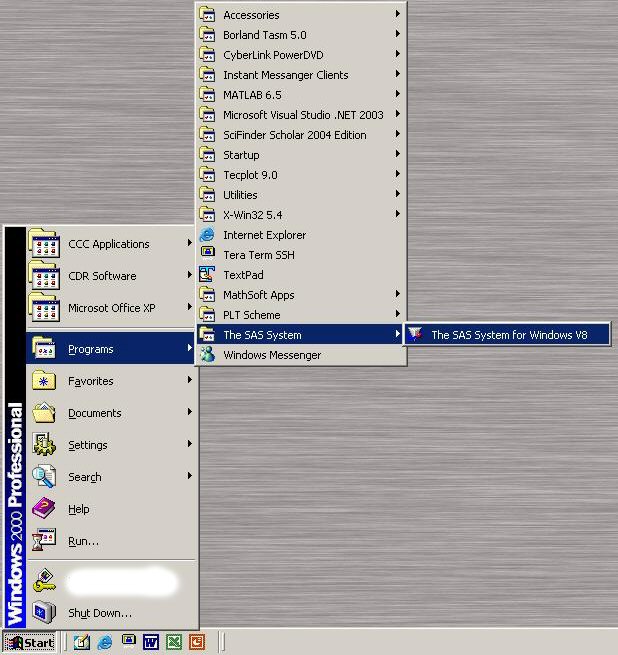
Task: Expand the MathSoft Apps submenu arrow
Action: click(x=397, y=294)
